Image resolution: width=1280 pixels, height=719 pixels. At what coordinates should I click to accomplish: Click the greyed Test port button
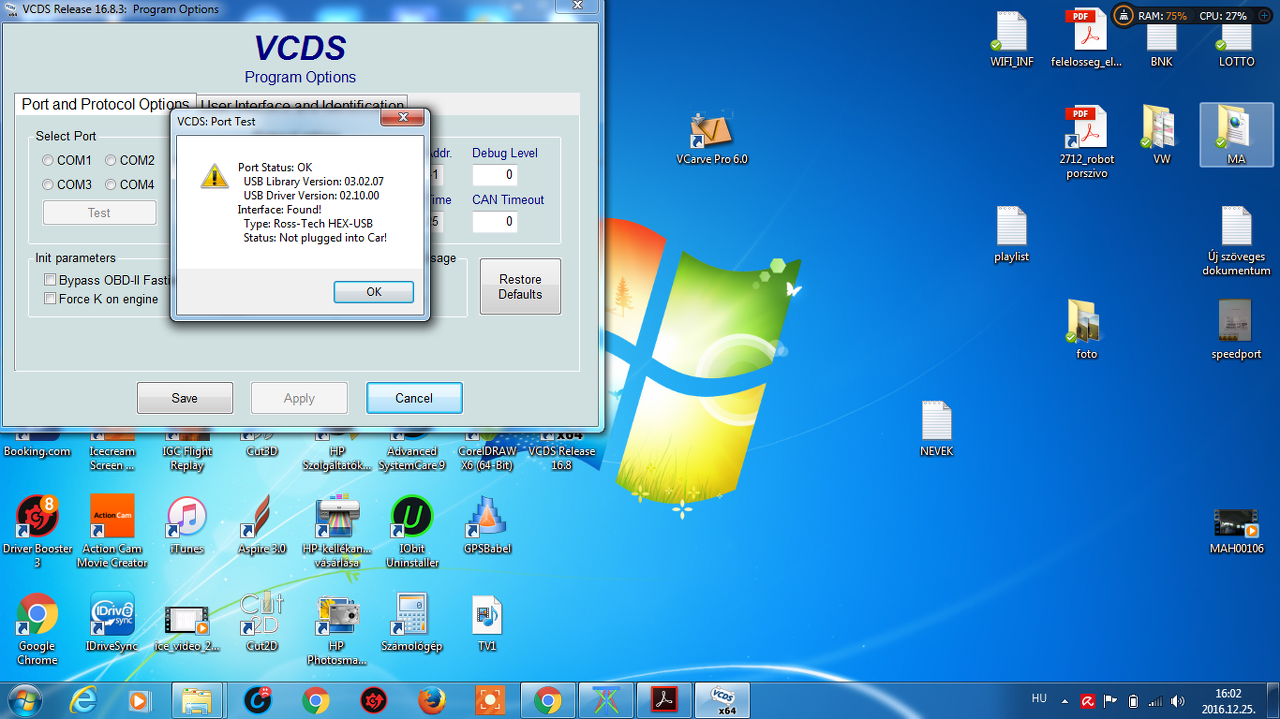point(99,213)
